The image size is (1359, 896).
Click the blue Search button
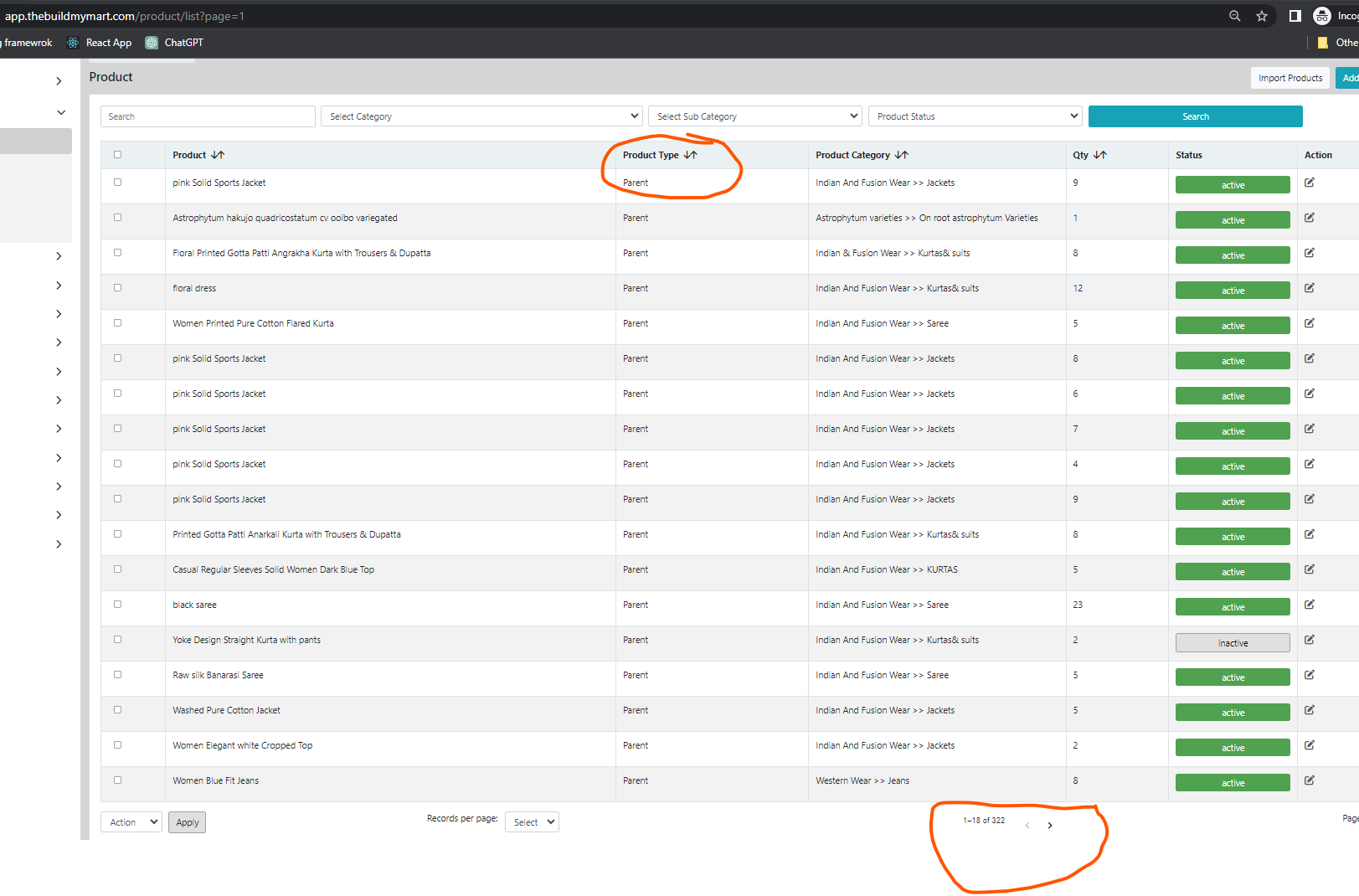(x=1195, y=116)
